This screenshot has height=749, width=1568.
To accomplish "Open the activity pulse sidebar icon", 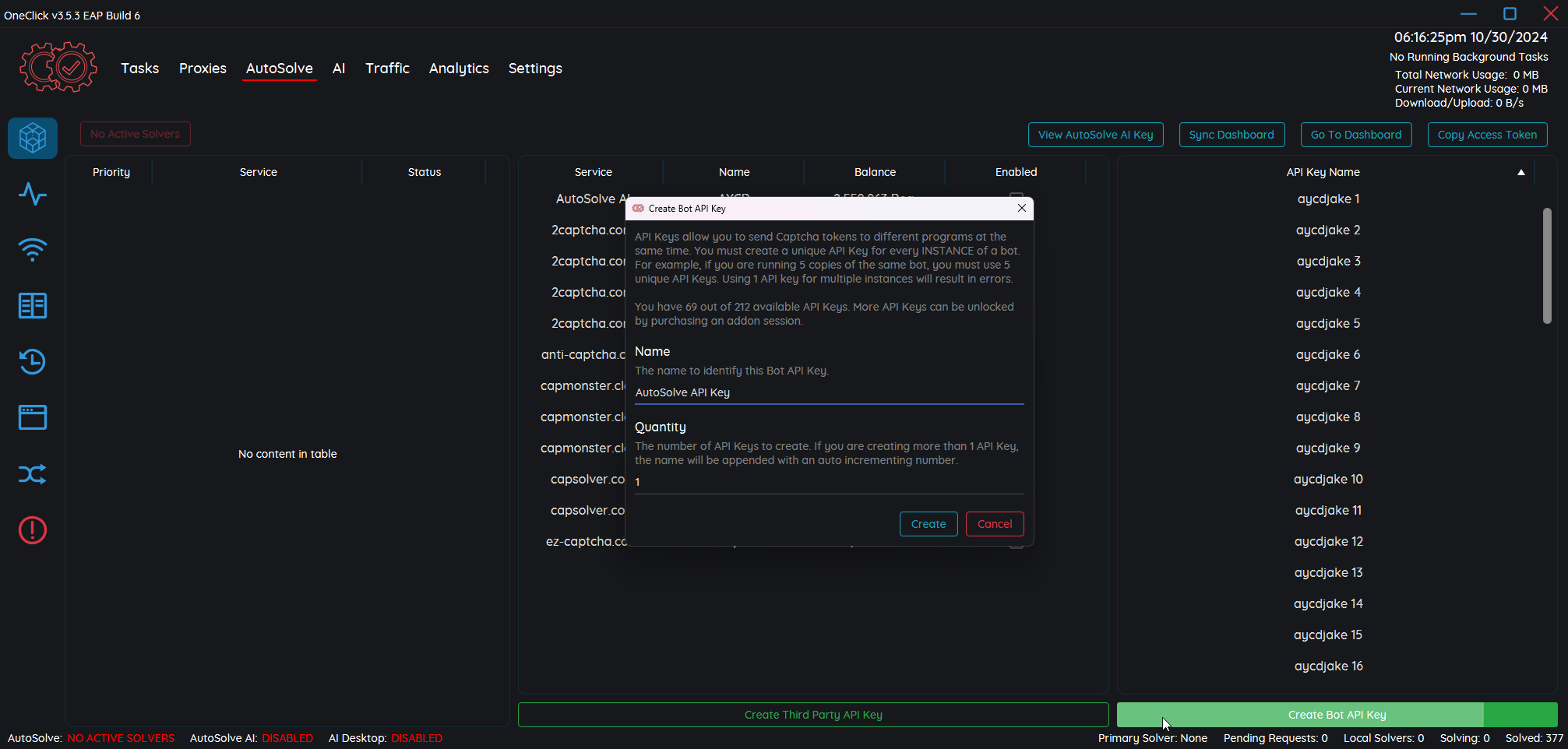I will pos(33,194).
